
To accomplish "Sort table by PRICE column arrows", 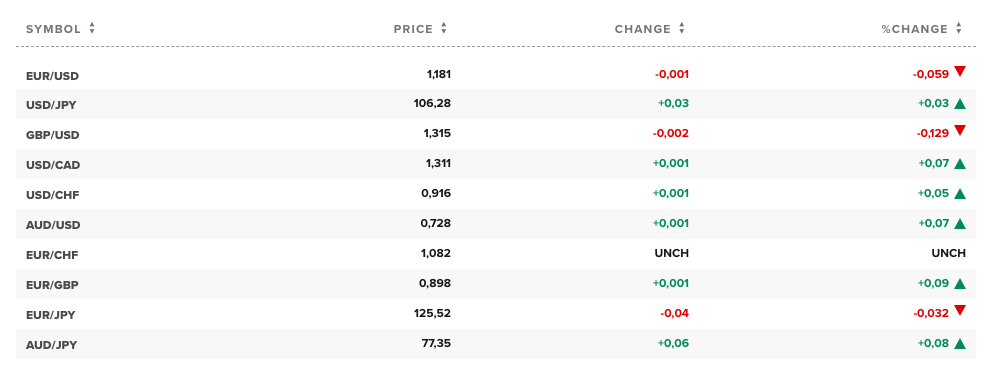I will [x=444, y=28].
